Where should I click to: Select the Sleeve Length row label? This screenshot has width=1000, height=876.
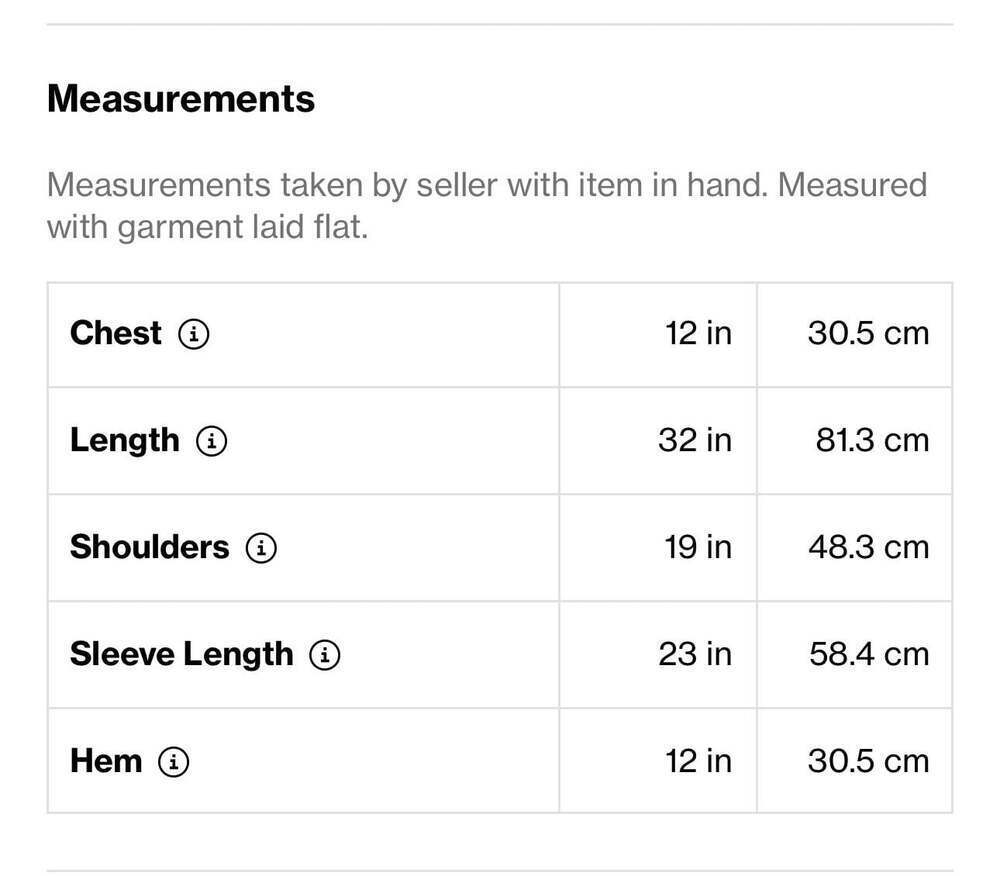[x=181, y=656]
